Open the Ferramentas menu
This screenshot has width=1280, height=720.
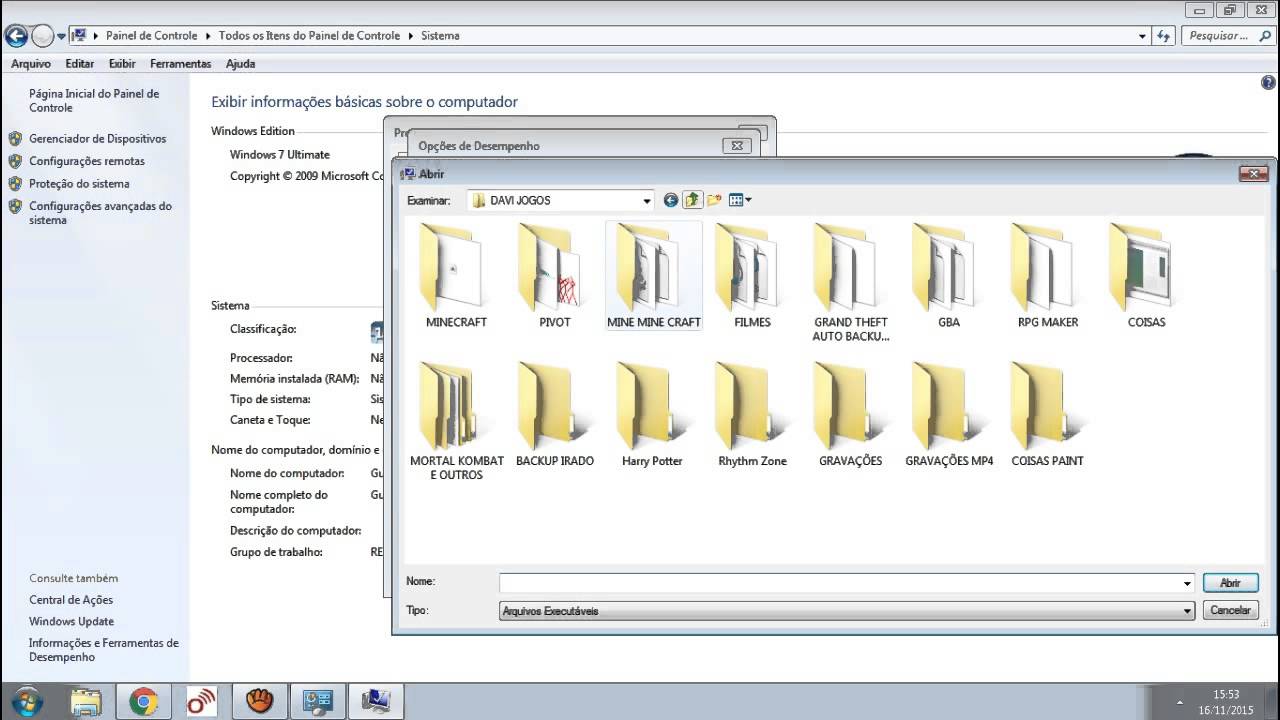pos(181,63)
